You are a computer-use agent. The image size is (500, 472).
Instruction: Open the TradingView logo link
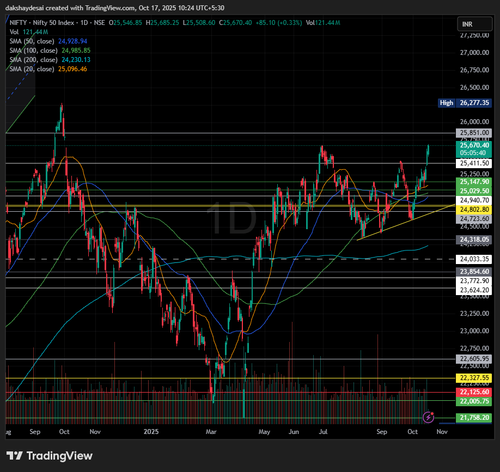tap(49, 456)
